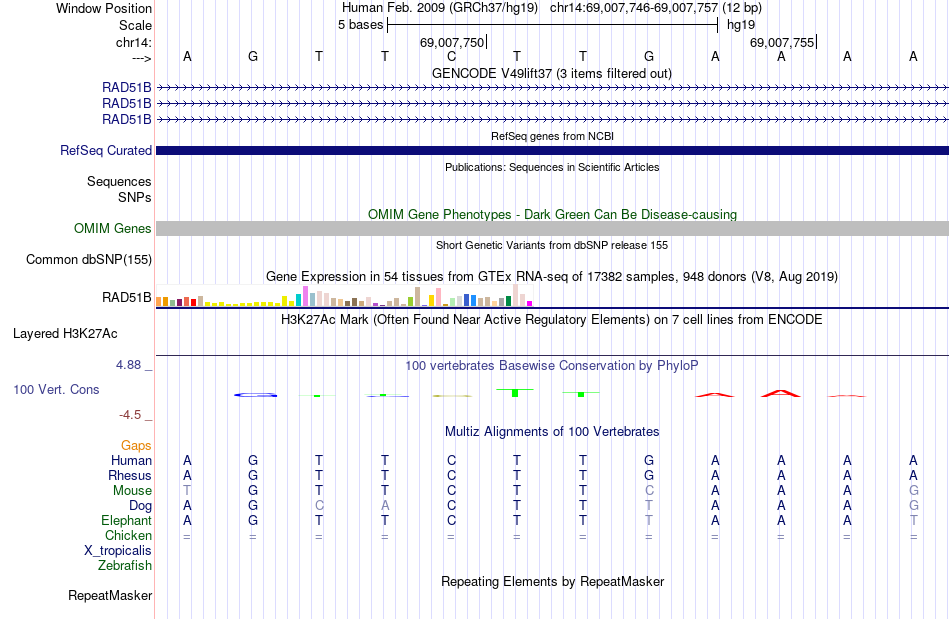Click the 100 vertebrates Basewise Conservation title

552,365
